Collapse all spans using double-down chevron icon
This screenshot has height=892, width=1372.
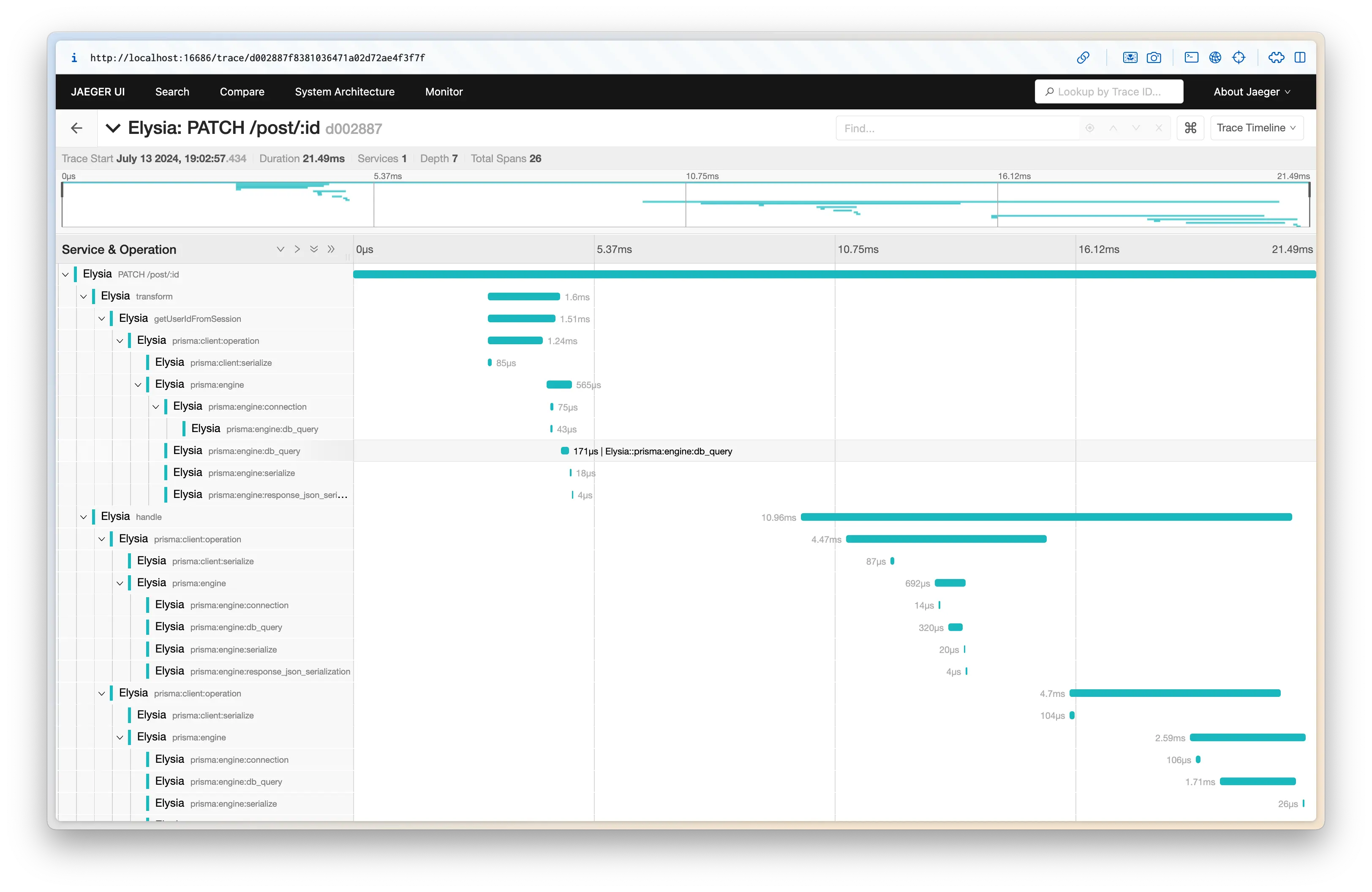(313, 249)
